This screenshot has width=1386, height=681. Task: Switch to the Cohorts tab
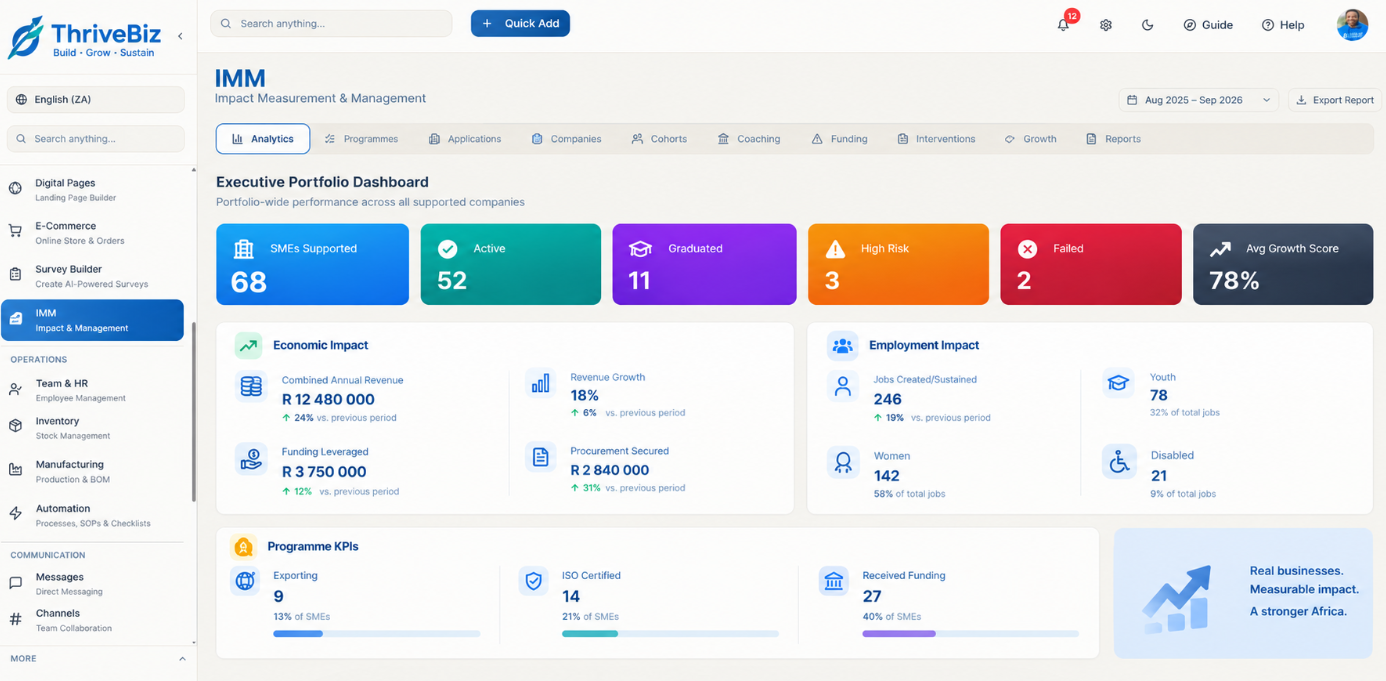tap(659, 139)
